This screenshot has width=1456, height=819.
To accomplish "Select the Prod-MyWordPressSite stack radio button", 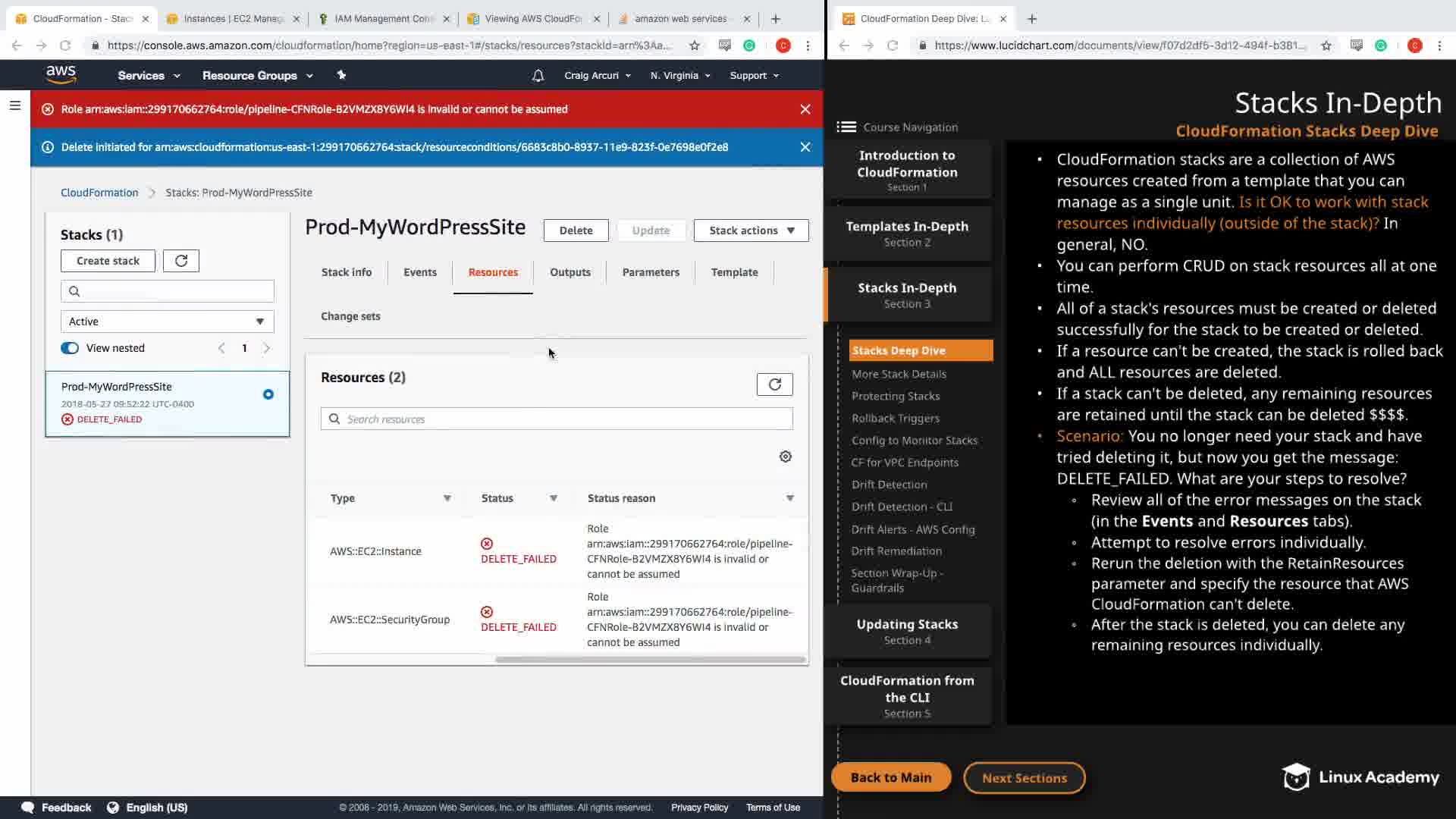I will [268, 394].
